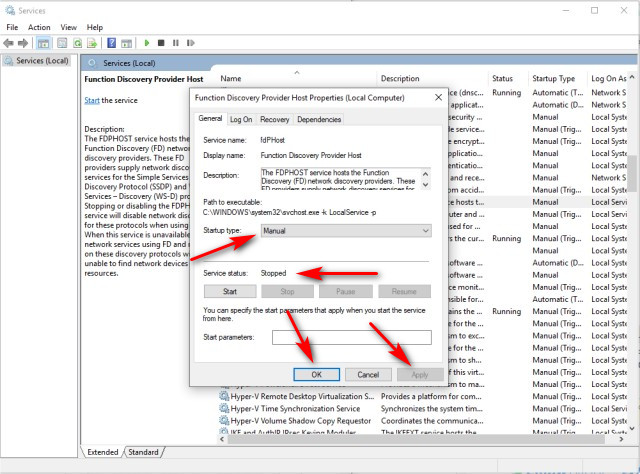Open the Help menu
This screenshot has height=474, width=640.
click(95, 27)
